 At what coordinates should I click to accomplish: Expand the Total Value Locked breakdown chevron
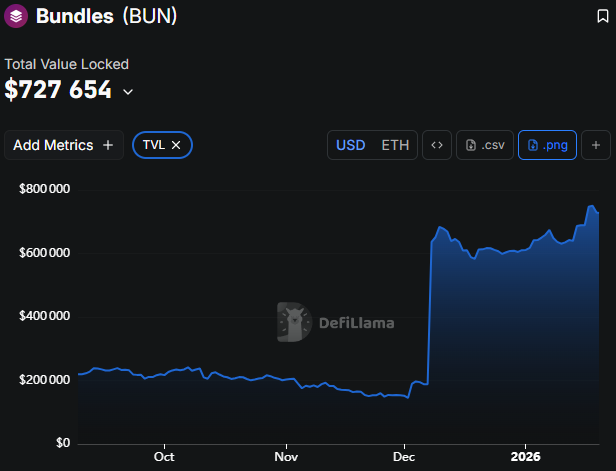click(x=128, y=92)
